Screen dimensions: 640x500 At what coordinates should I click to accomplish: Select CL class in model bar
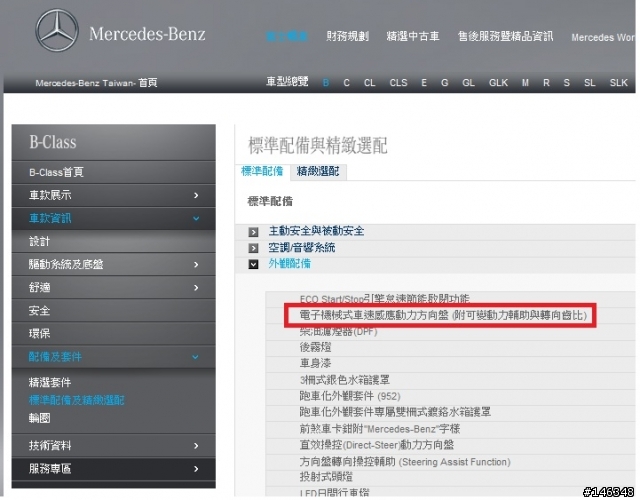click(369, 83)
